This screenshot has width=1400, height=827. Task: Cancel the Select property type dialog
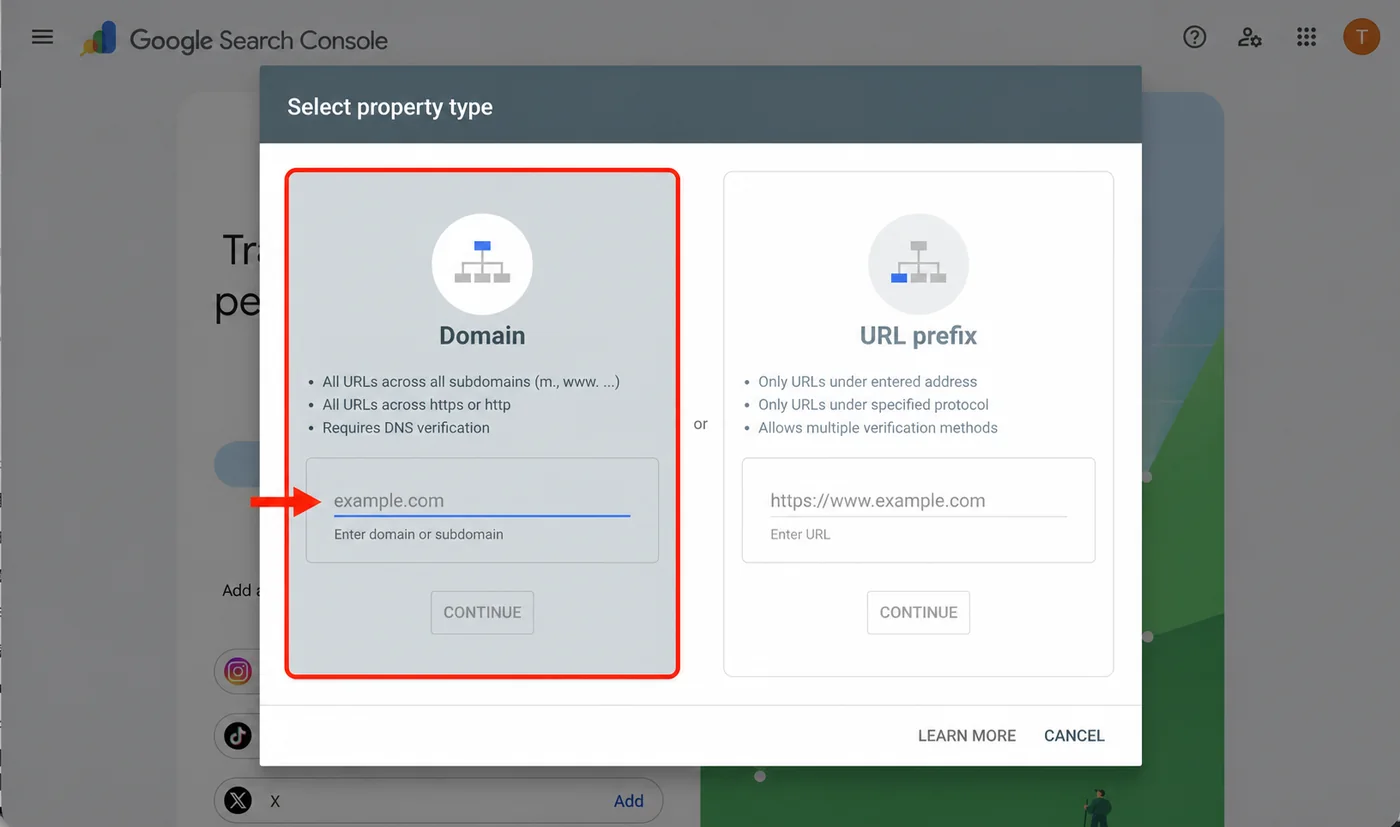tap(1074, 736)
